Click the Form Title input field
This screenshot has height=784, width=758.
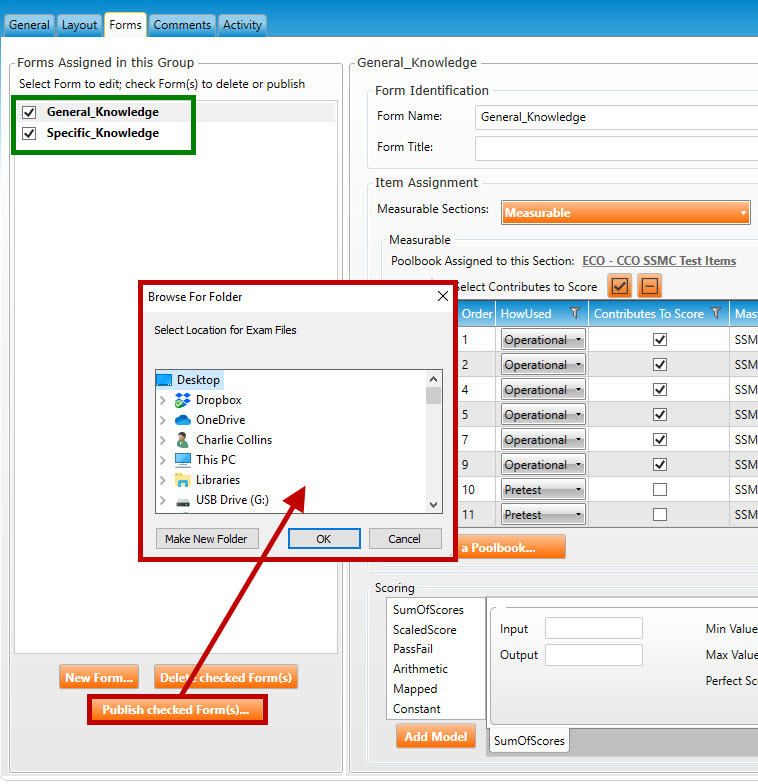[x=616, y=148]
